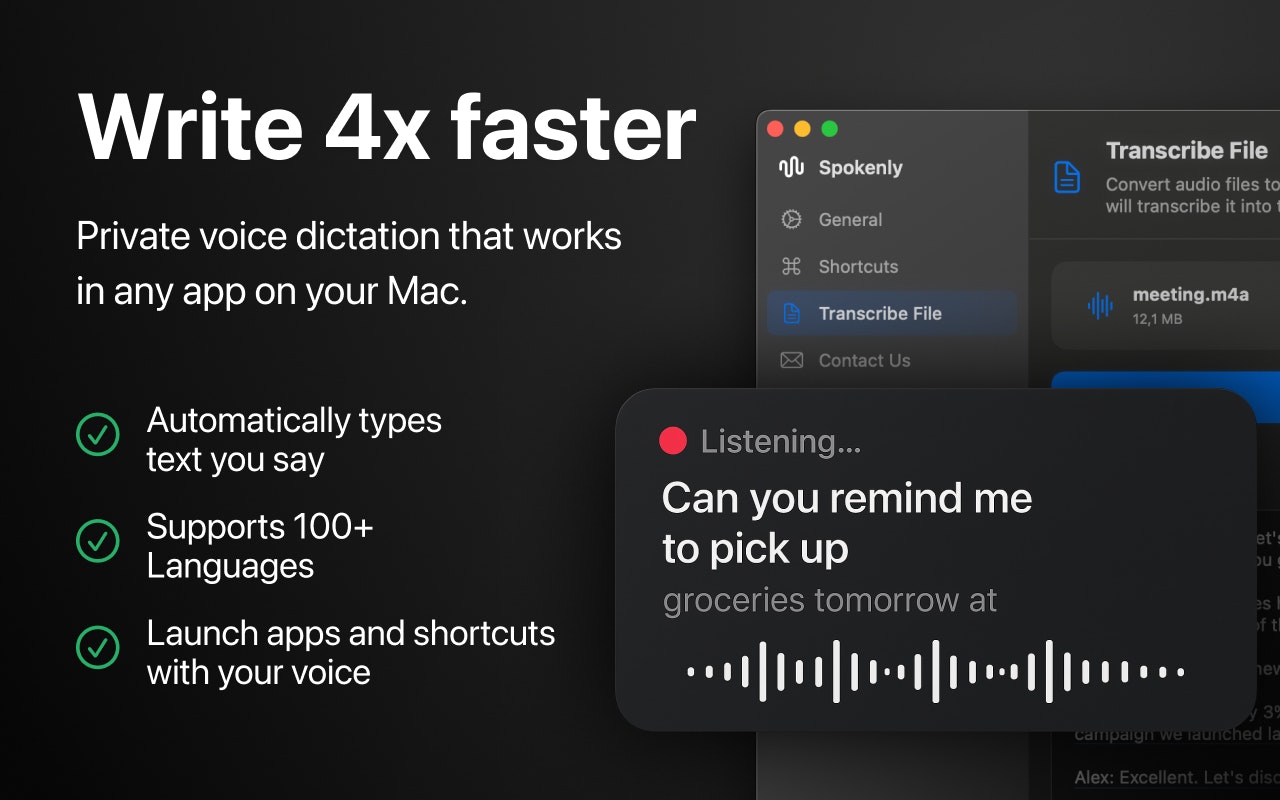The image size is (1280, 800).
Task: Click the white audio waveform in Listening panel
Action: pyautogui.click(x=935, y=672)
